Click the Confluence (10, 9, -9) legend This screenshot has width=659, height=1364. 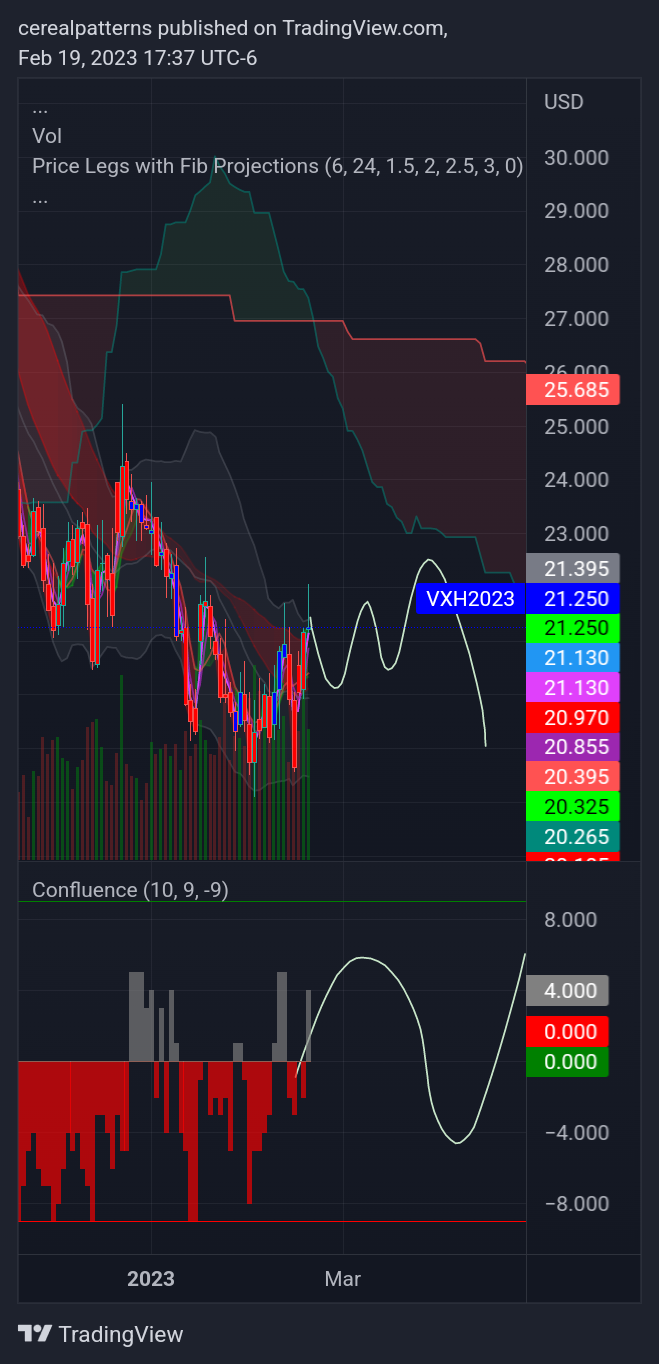pyautogui.click(x=131, y=890)
